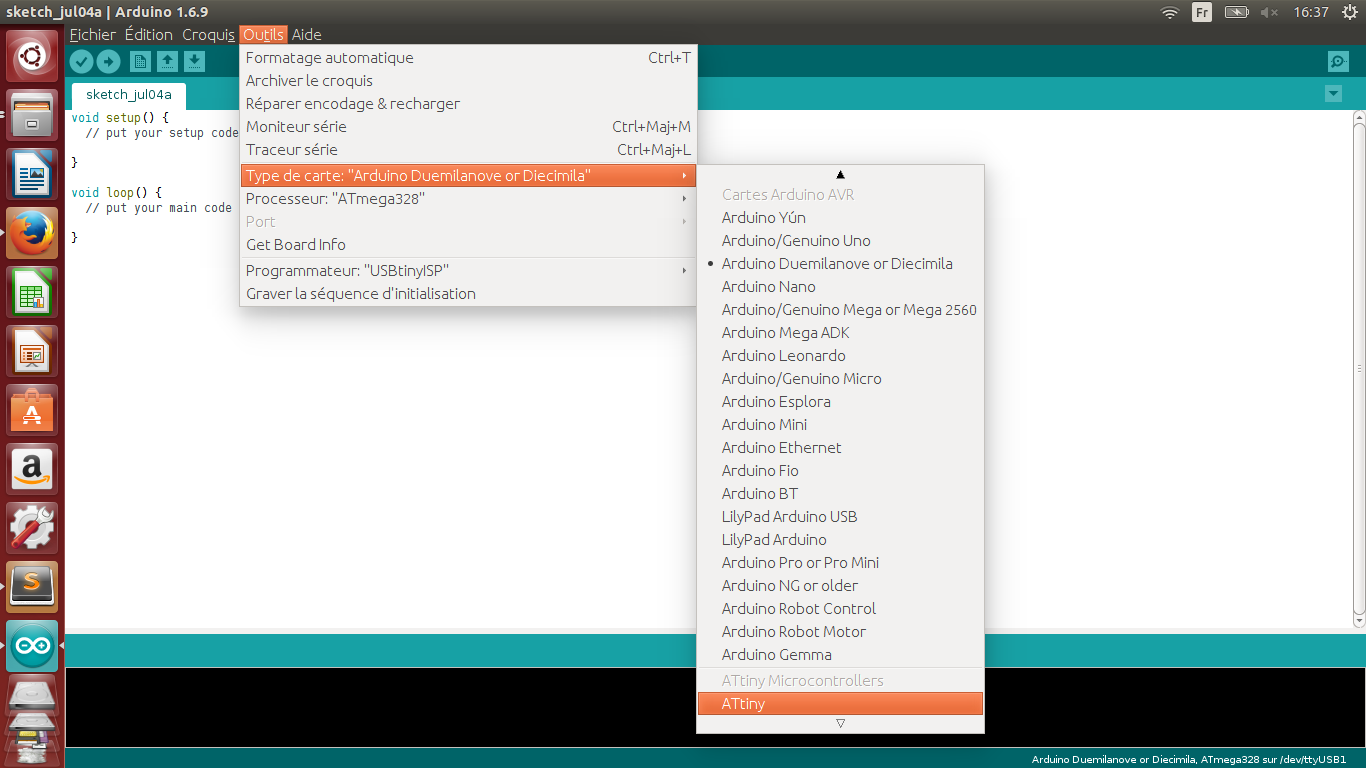Click the Upload arrow toolbar icon
The height and width of the screenshot is (768, 1366).
pyautogui.click(x=108, y=62)
